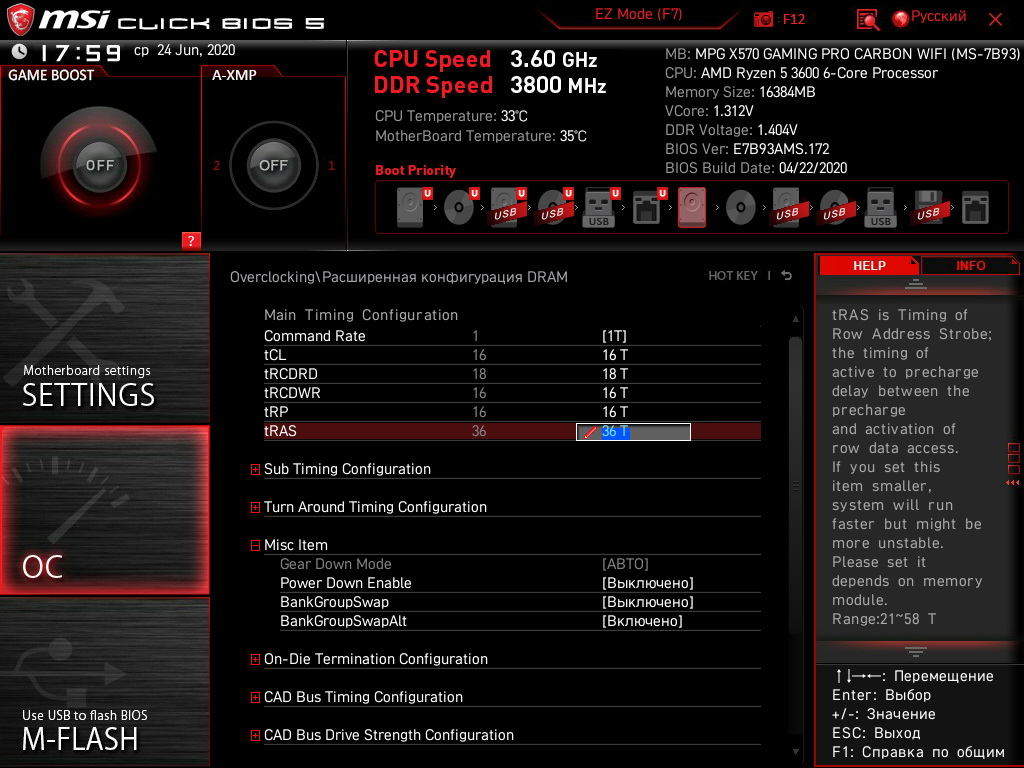
Task: Select the UEFI network boot device icon
Action: (x=648, y=207)
